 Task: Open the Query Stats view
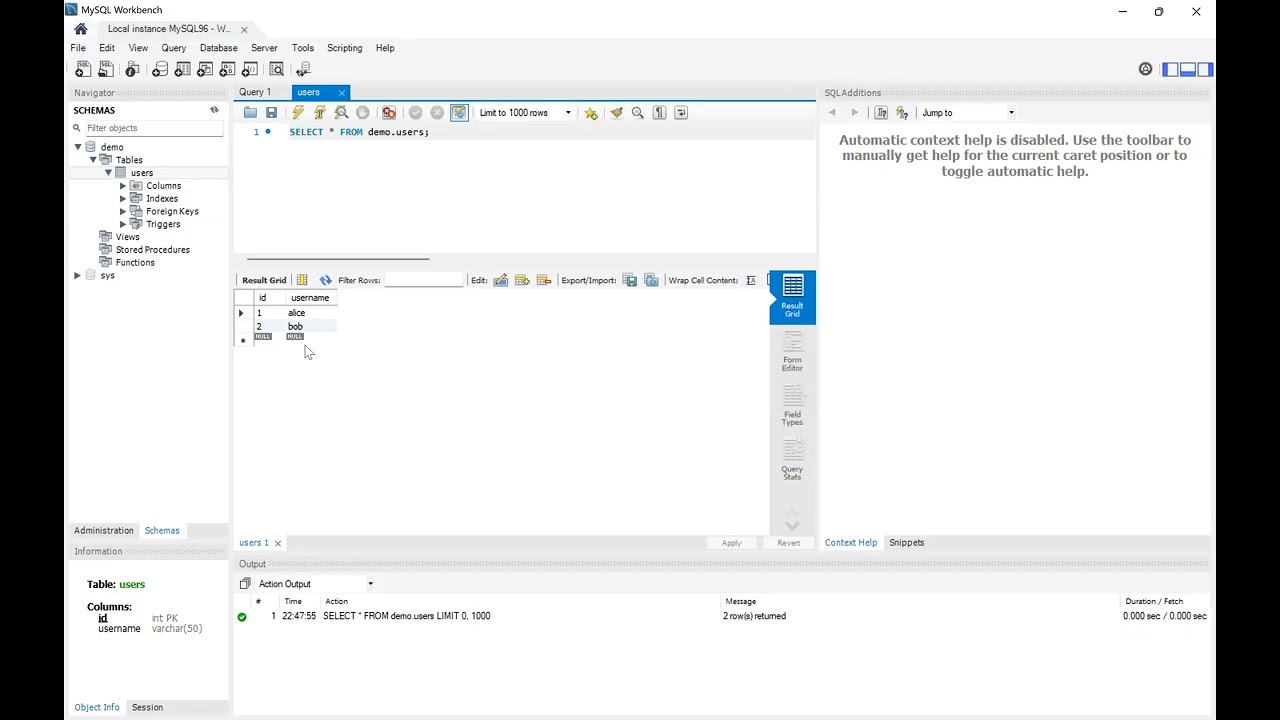pyautogui.click(x=792, y=461)
